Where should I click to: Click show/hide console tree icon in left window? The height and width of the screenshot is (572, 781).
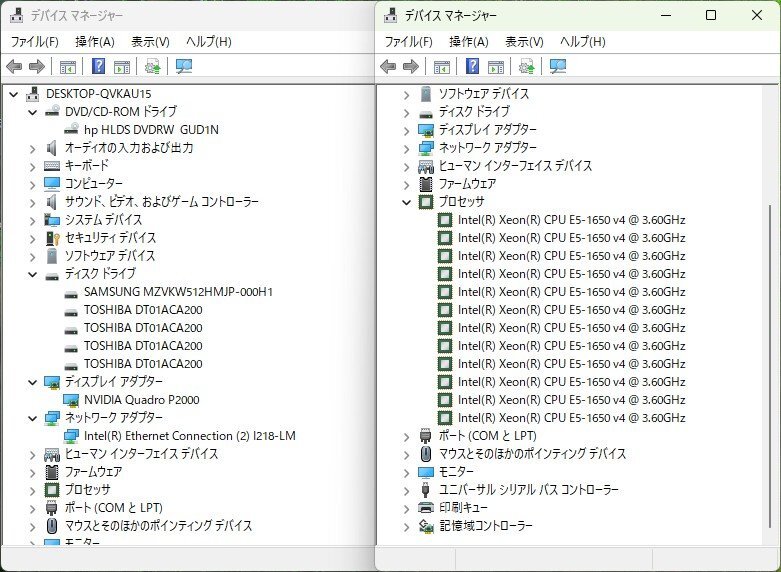[68, 66]
